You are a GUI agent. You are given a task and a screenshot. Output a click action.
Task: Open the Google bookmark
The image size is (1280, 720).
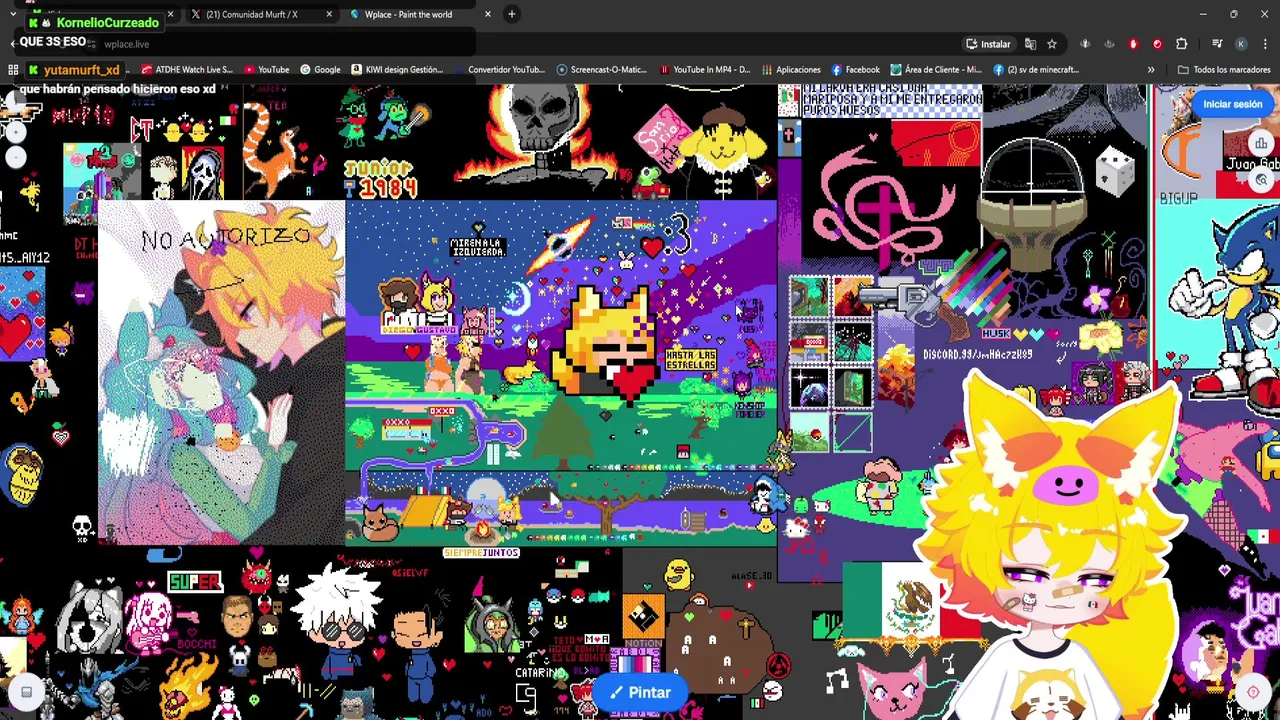(320, 70)
